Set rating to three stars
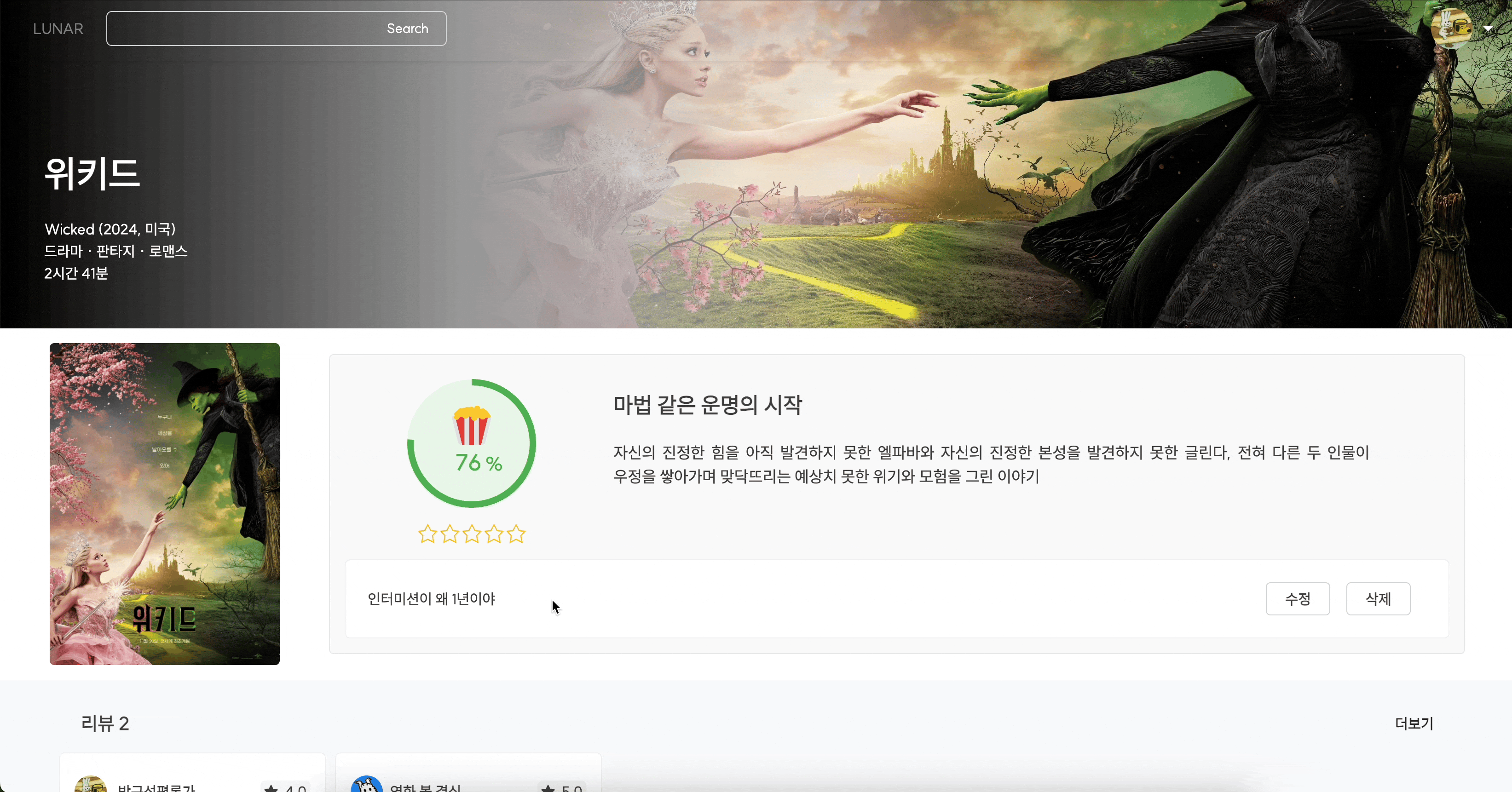The height and width of the screenshot is (792, 1512). click(472, 534)
